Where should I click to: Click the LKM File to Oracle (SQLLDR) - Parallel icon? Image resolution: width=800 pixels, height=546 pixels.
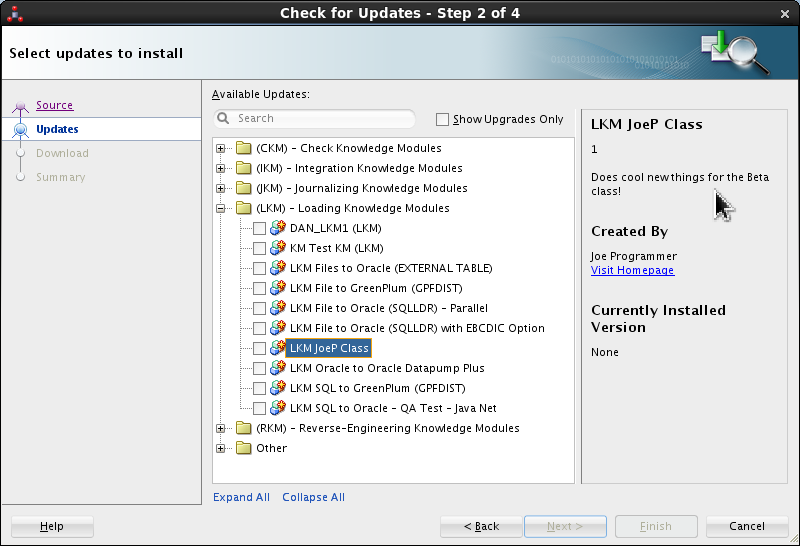click(278, 308)
